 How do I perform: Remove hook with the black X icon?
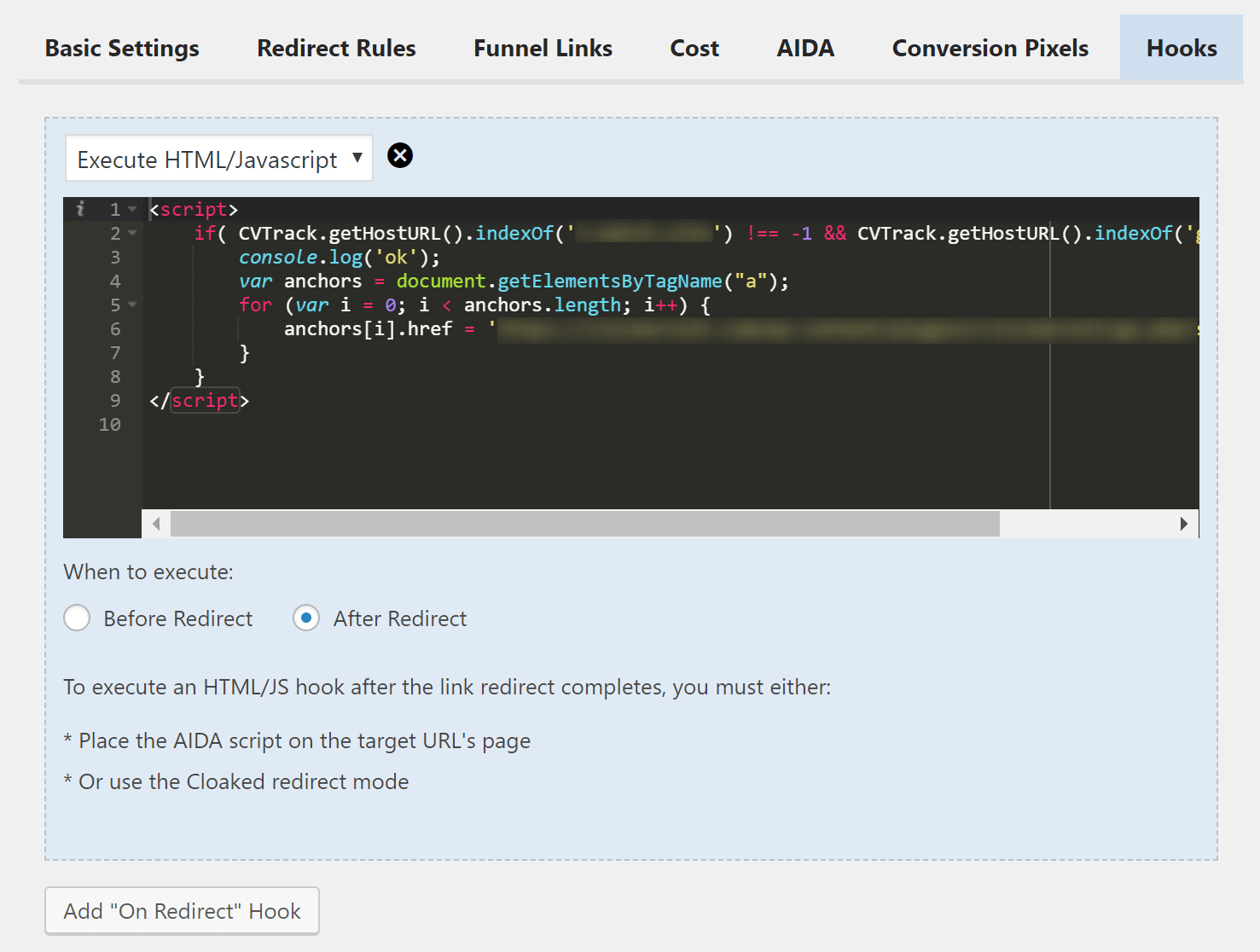point(400,155)
